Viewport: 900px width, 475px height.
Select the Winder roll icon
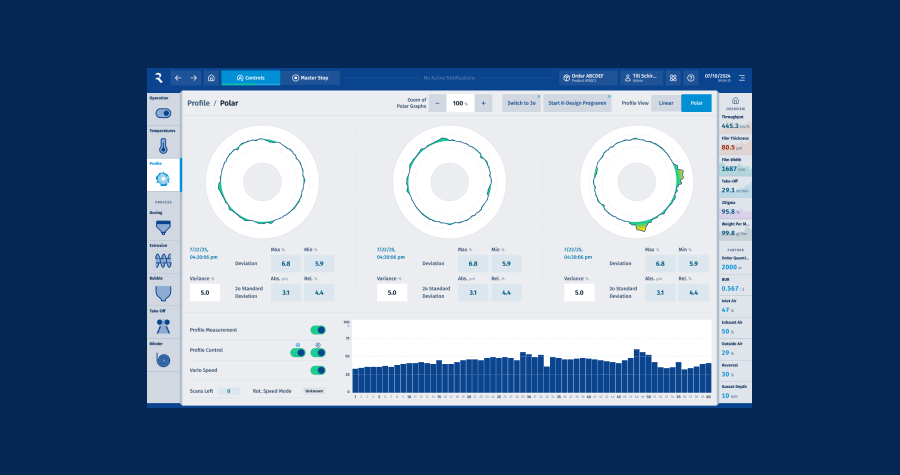[163, 359]
